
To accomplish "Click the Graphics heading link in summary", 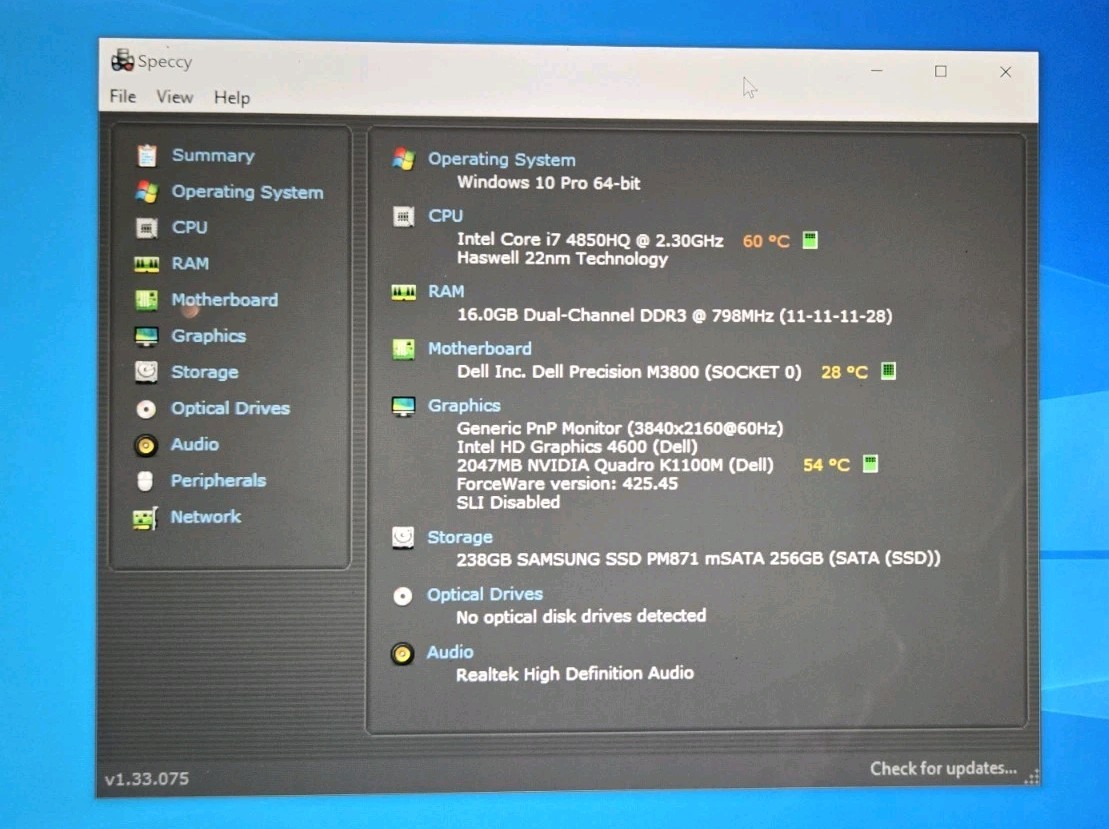I will tap(464, 406).
